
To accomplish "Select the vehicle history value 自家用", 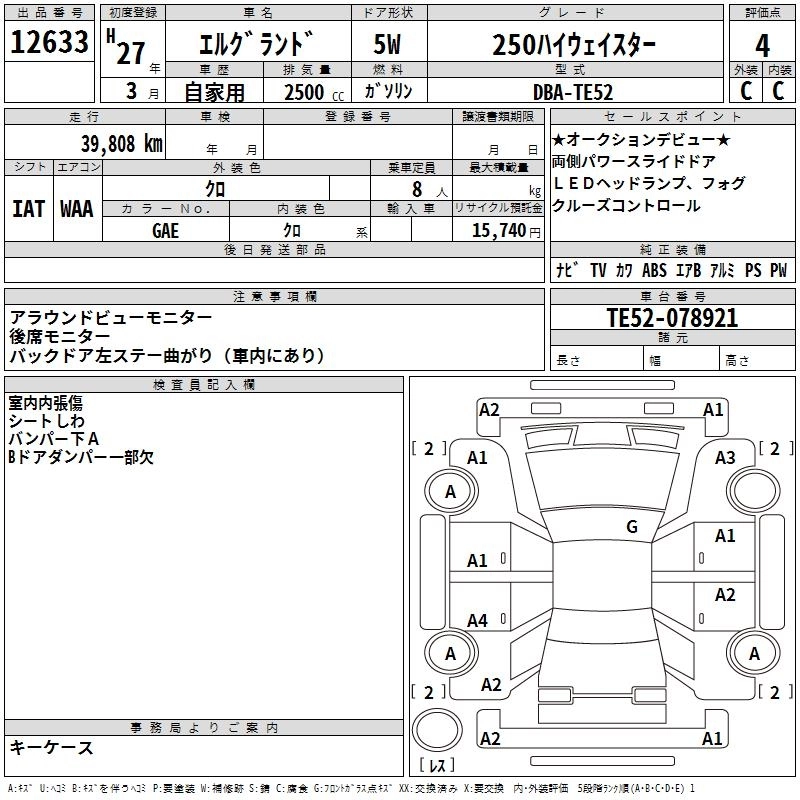I will click(214, 92).
